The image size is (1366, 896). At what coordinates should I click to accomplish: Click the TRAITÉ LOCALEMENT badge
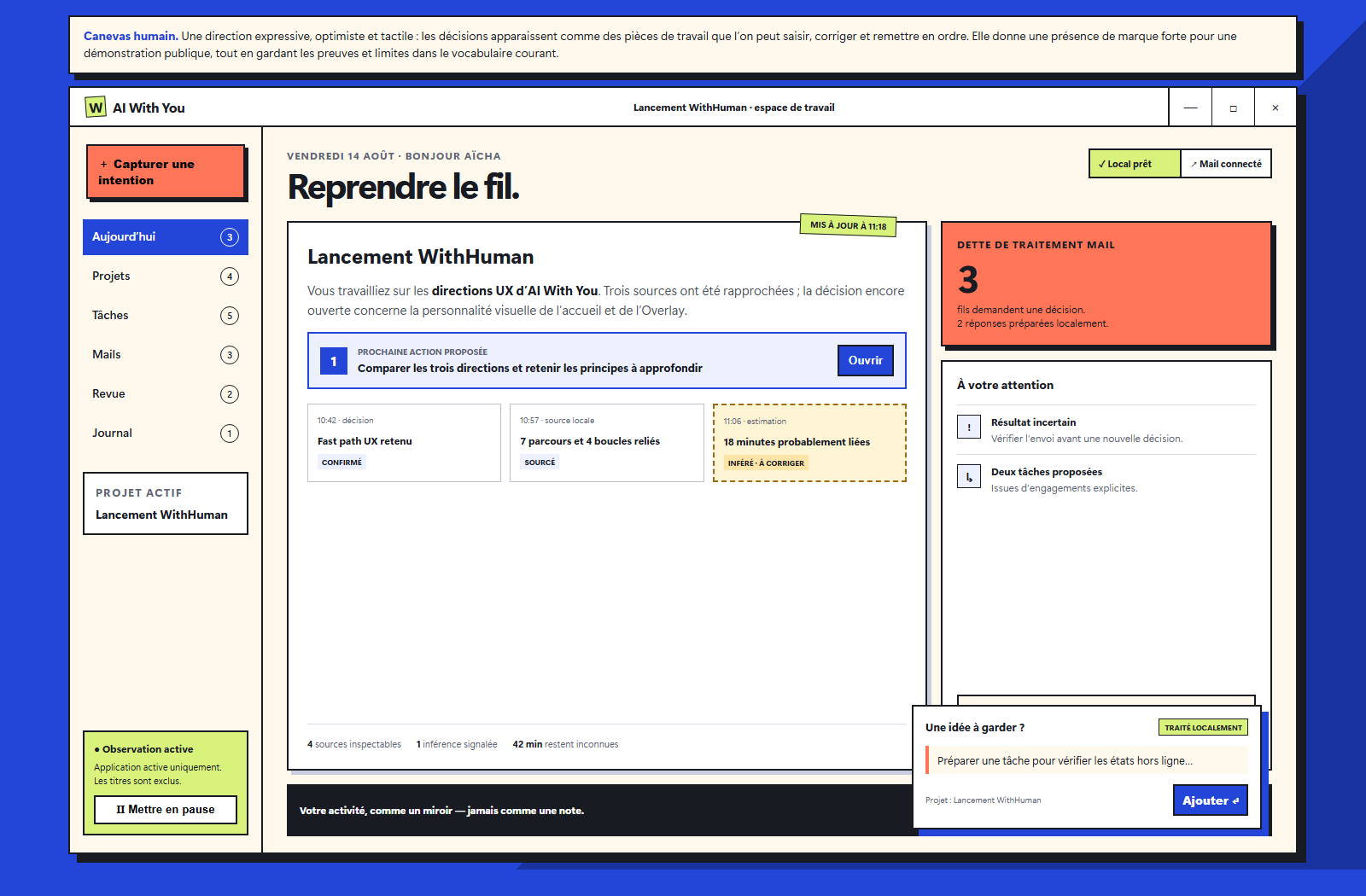coord(1203,728)
